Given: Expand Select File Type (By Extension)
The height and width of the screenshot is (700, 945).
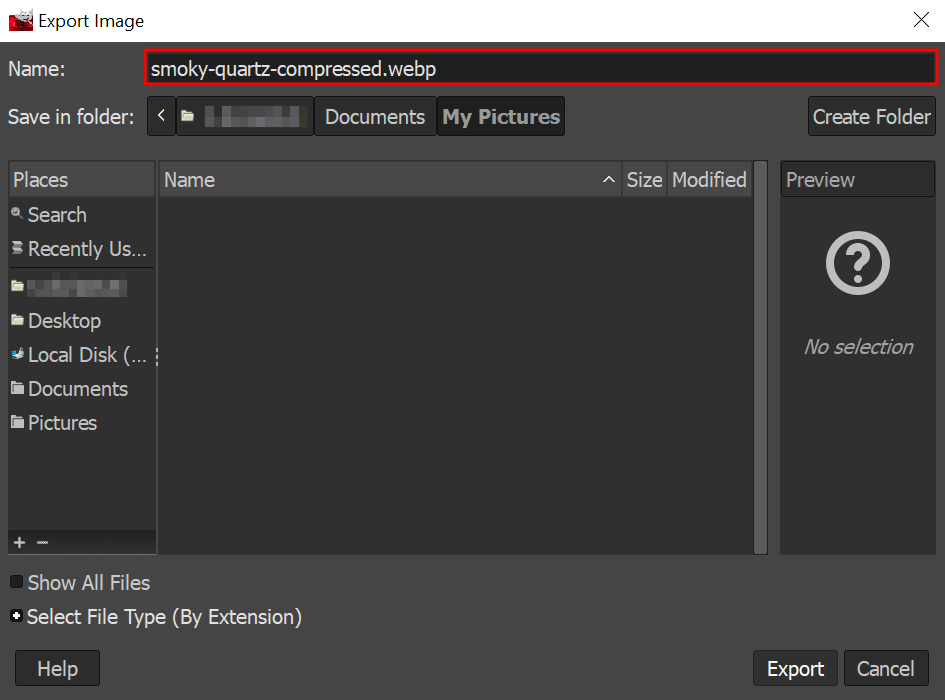Looking at the screenshot, I should click(x=16, y=616).
